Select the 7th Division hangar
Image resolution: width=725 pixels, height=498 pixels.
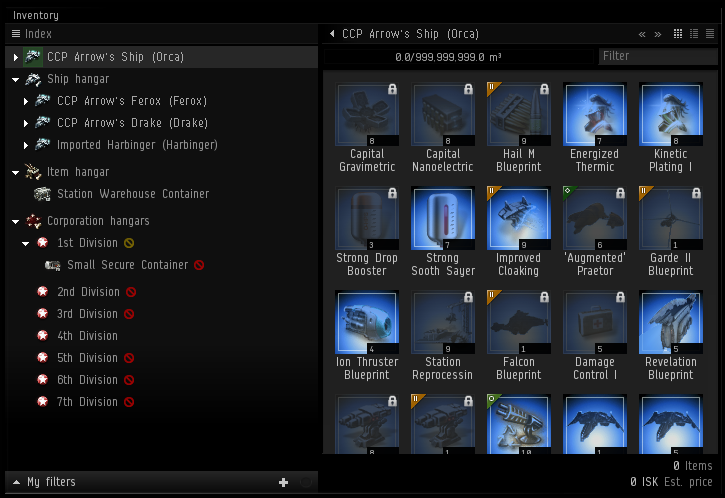tap(87, 402)
